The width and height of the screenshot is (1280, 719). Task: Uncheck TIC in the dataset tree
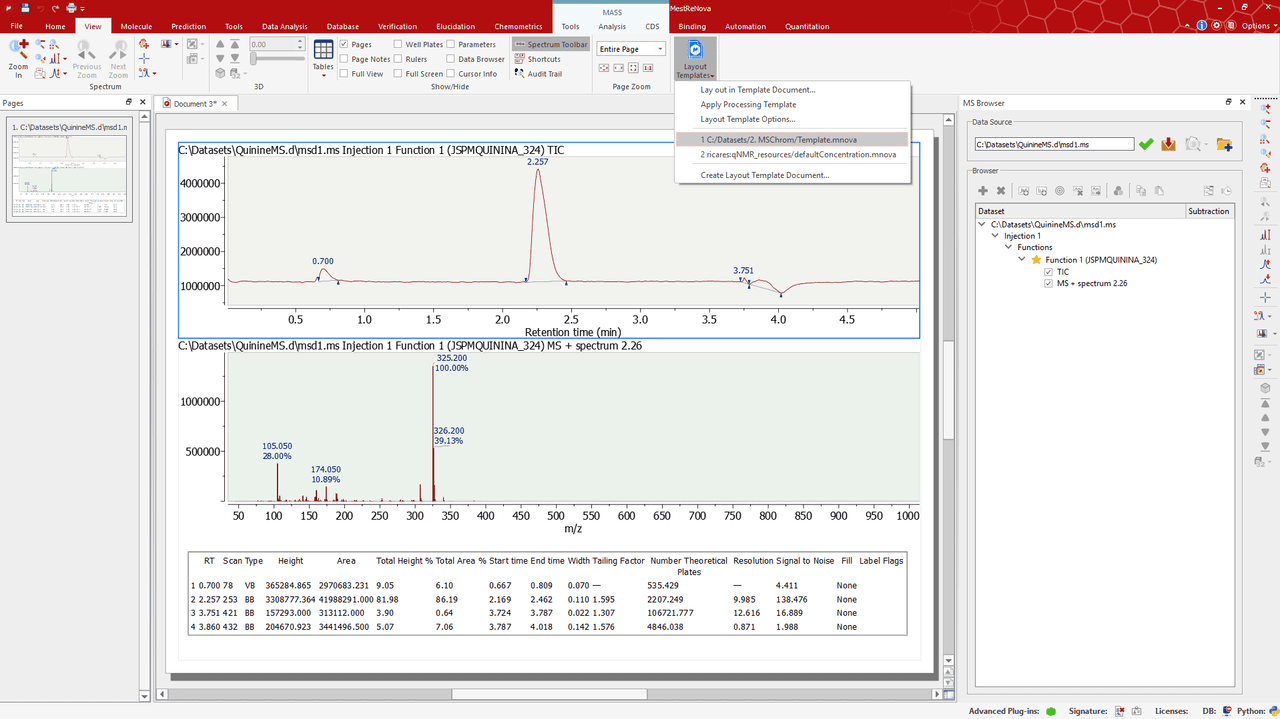[x=1048, y=272]
